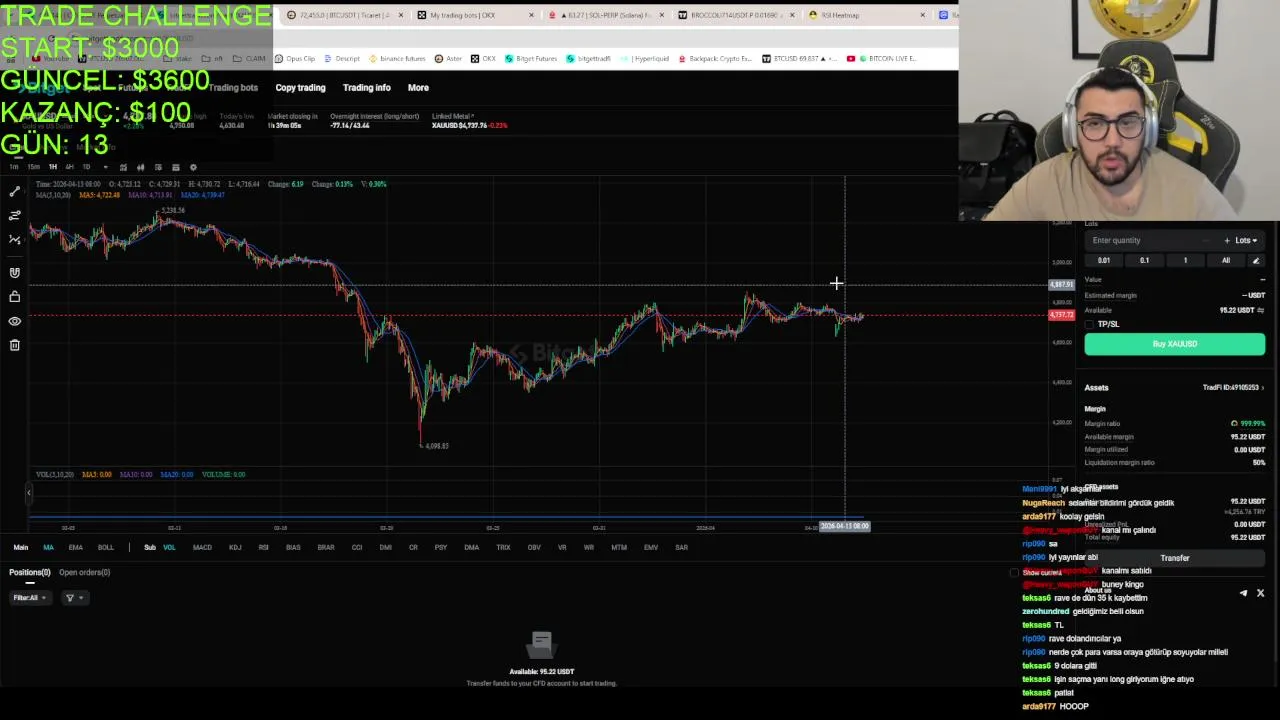This screenshot has height=720, width=1280.
Task: Hide all drawings with eye icon
Action: tap(14, 321)
